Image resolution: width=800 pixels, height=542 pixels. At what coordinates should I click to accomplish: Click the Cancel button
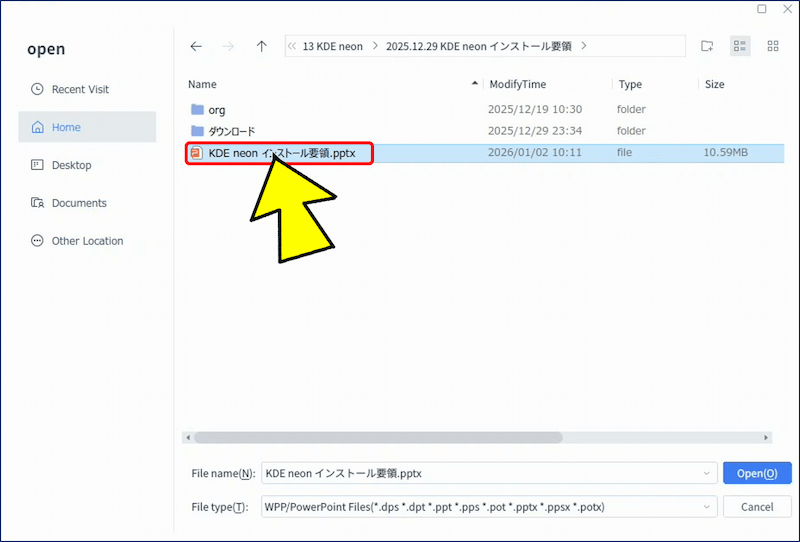[x=757, y=507]
